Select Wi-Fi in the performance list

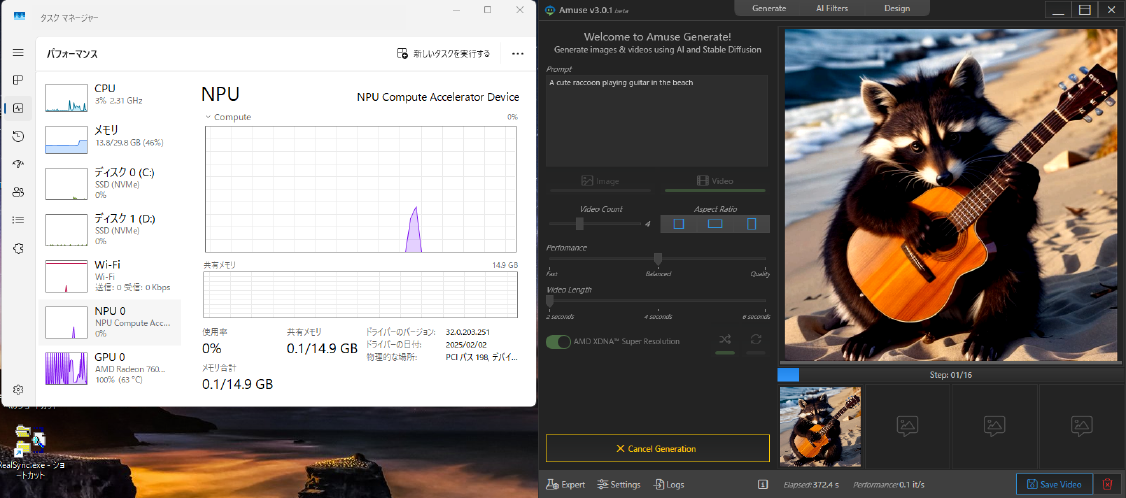pyautogui.click(x=109, y=276)
